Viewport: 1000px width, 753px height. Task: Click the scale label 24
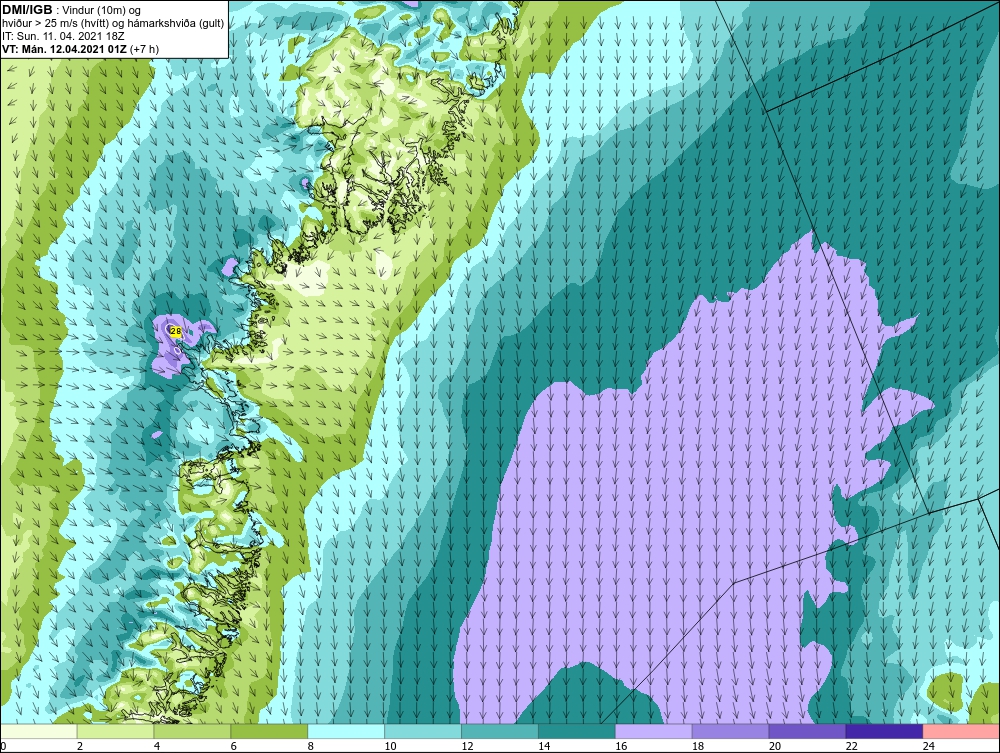(x=929, y=746)
